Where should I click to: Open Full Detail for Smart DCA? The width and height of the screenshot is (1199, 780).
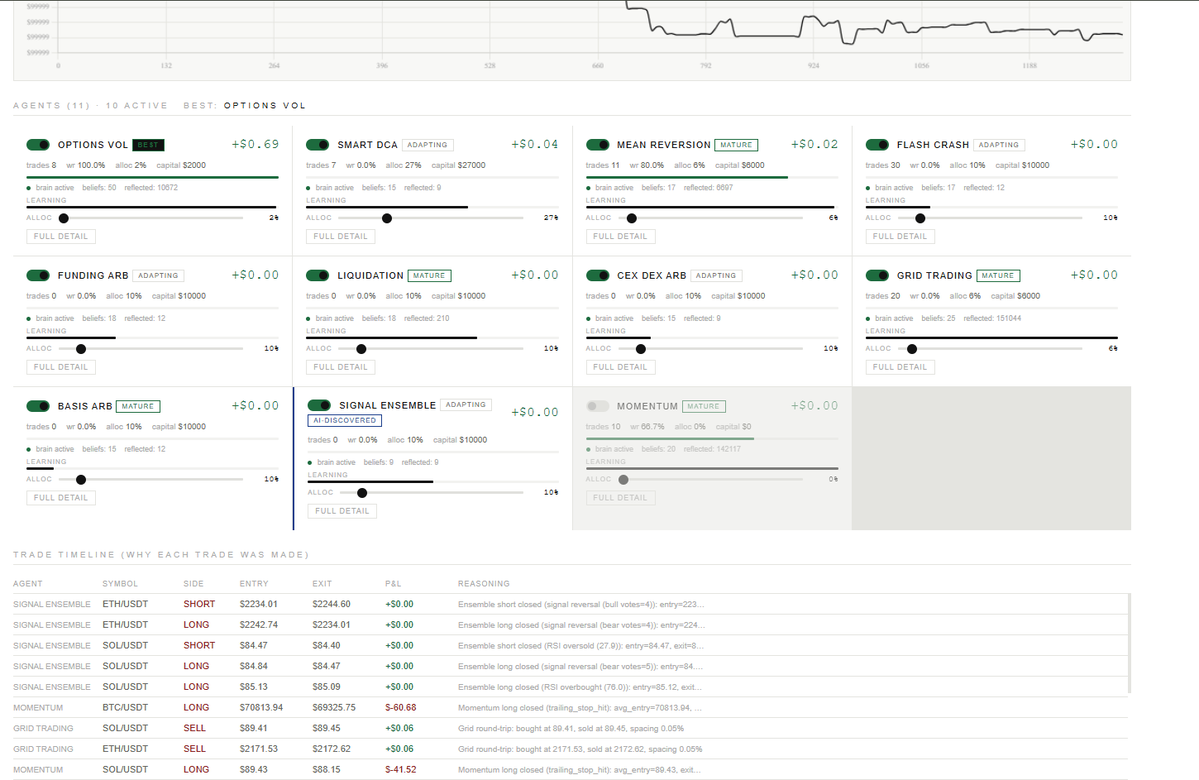(340, 236)
